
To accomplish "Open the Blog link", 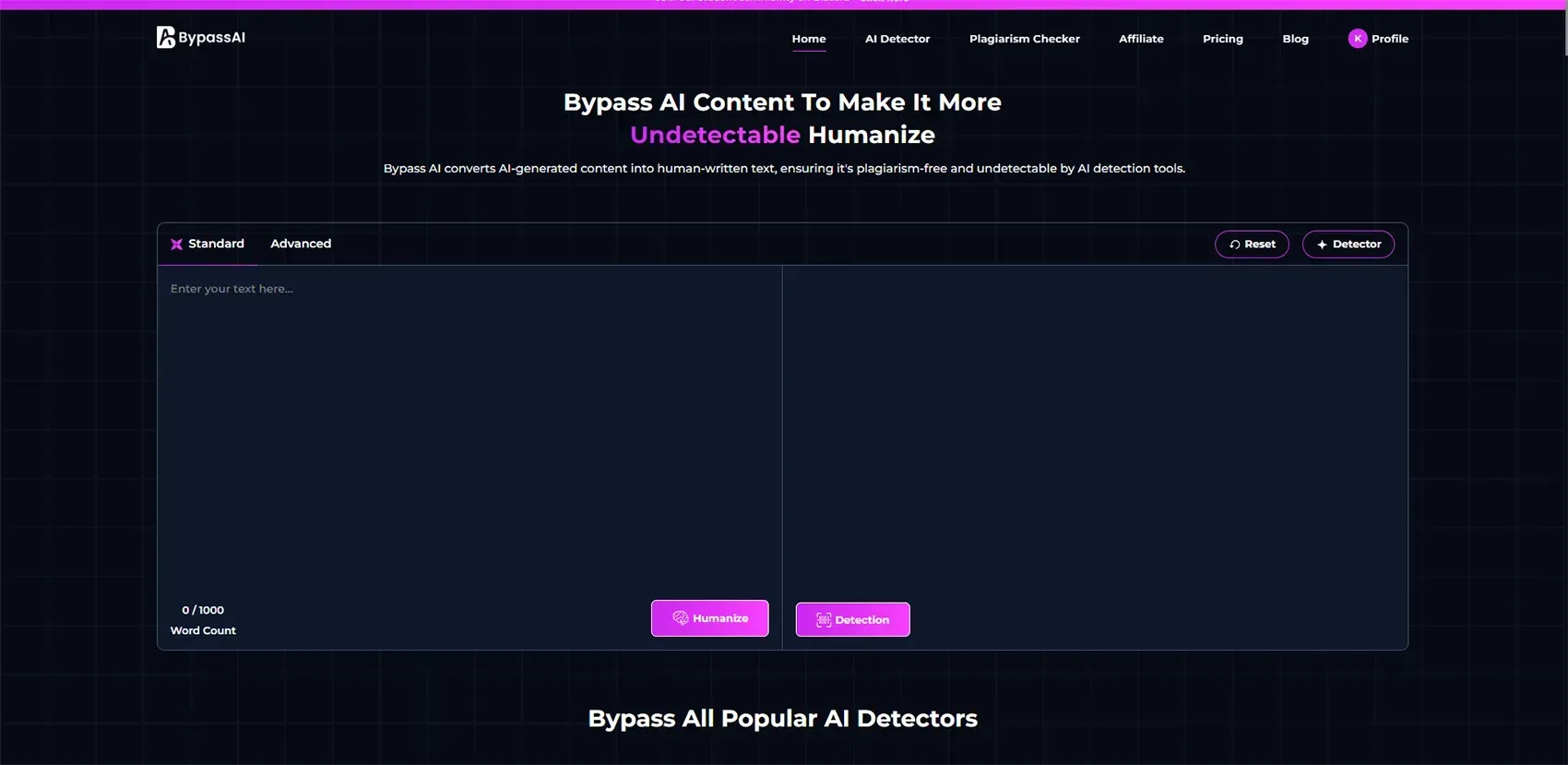I will pyautogui.click(x=1295, y=39).
